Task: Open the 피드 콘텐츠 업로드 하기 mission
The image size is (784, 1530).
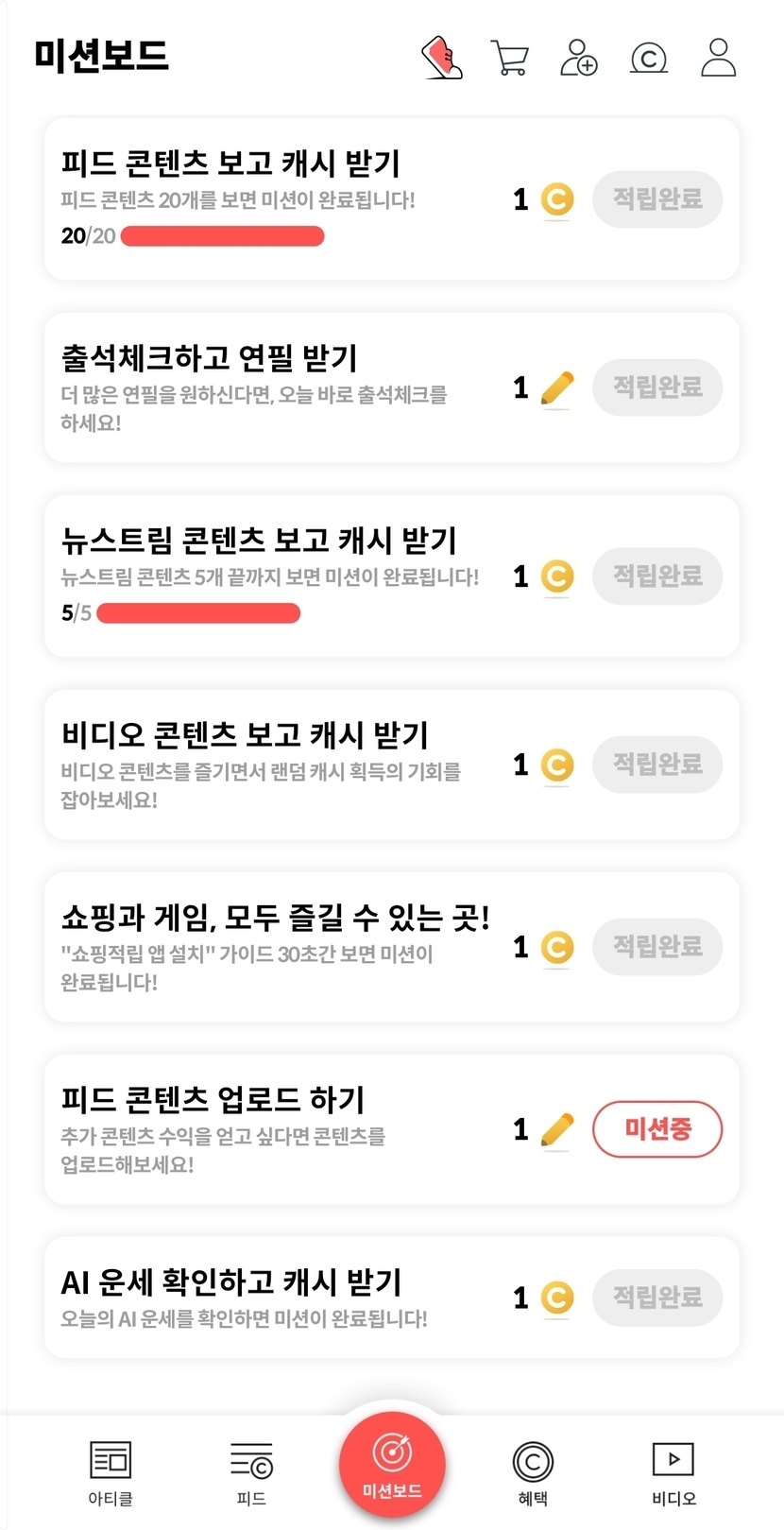Action: point(213,1100)
